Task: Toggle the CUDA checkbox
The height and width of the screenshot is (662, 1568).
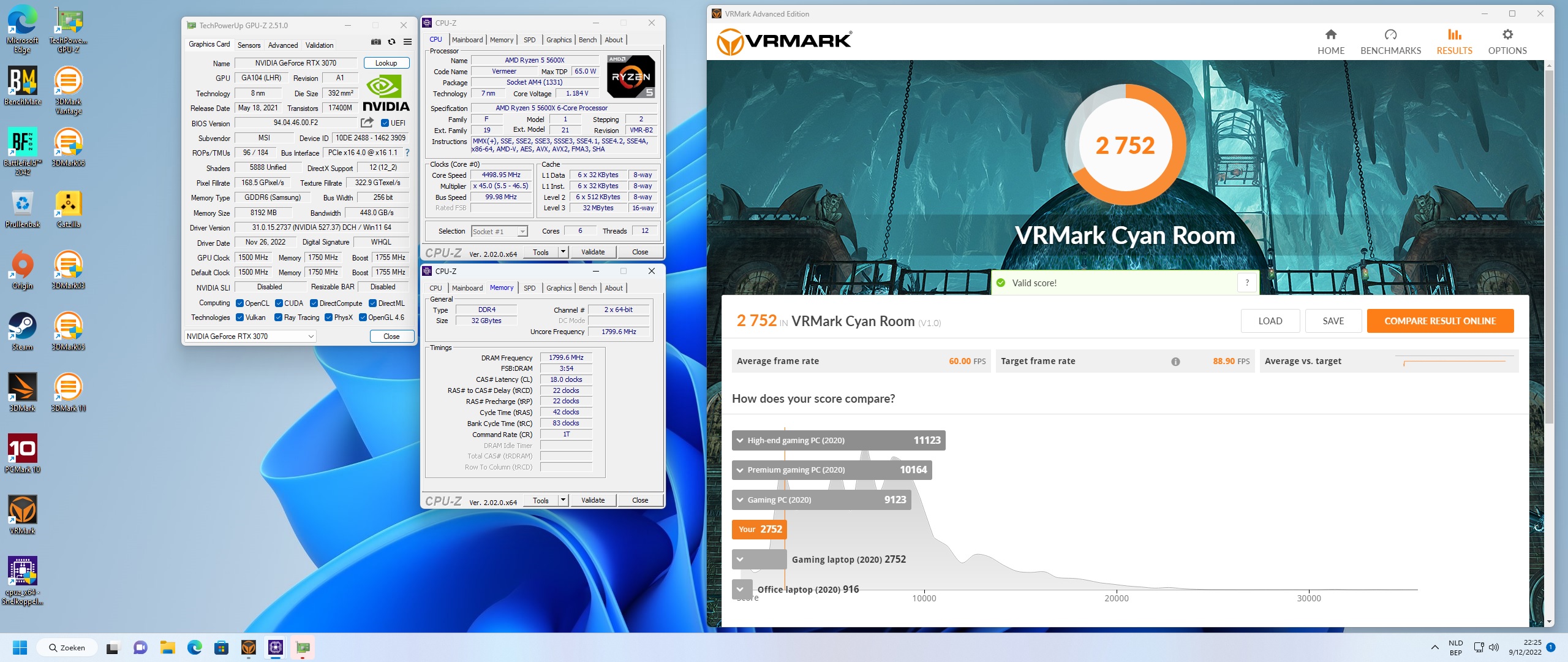Action: click(279, 303)
